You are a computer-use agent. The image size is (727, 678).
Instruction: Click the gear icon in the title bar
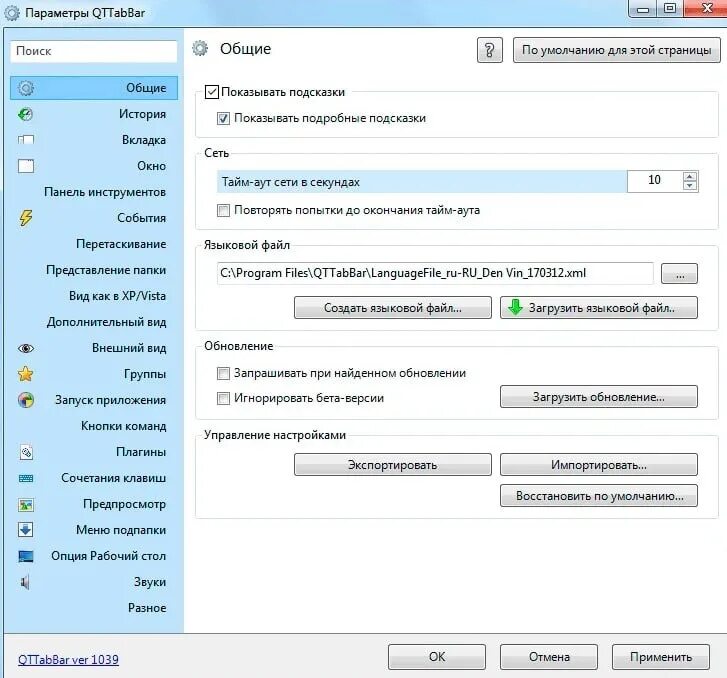12,13
